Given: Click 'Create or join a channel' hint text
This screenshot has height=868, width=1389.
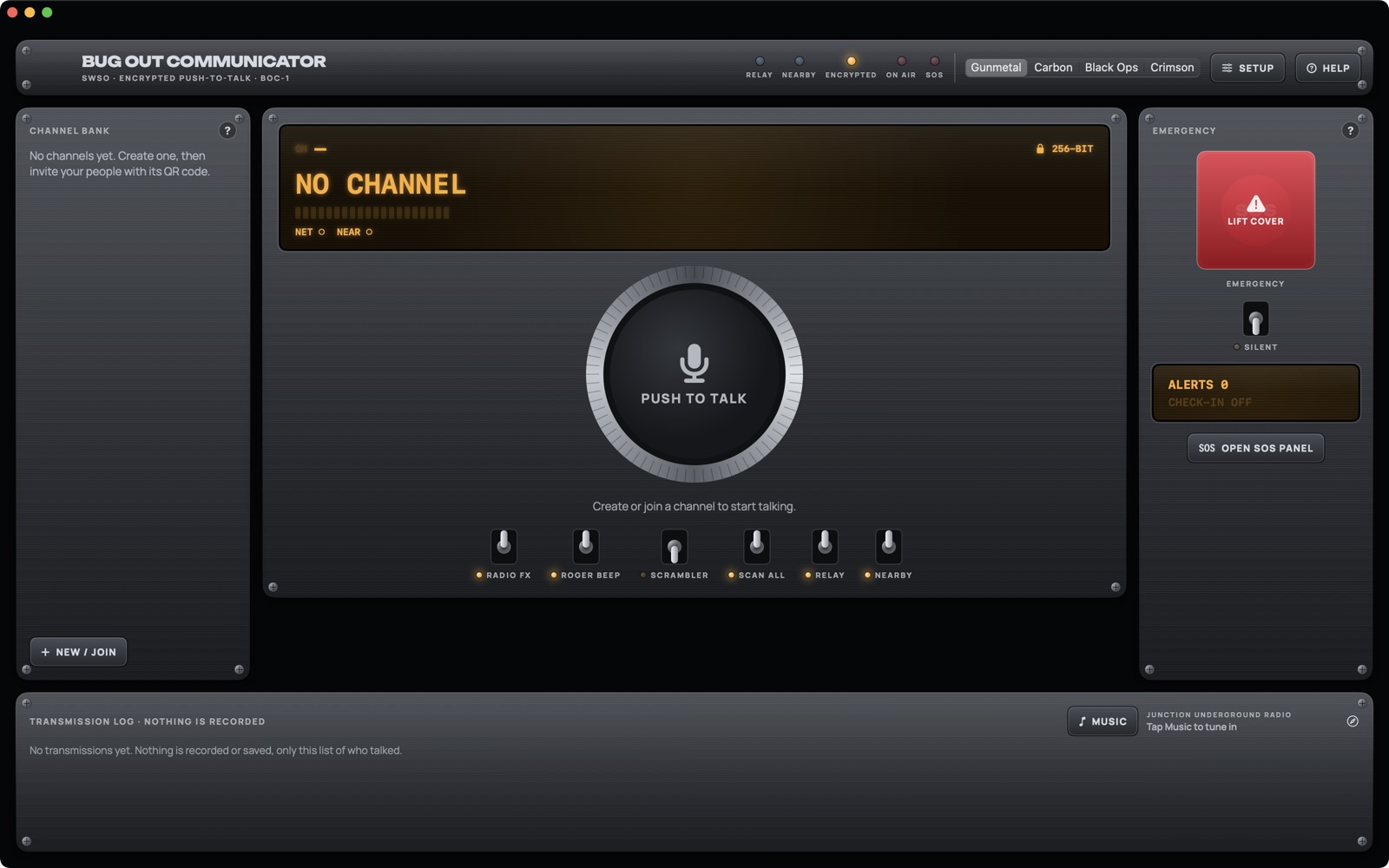Looking at the screenshot, I should [694, 506].
